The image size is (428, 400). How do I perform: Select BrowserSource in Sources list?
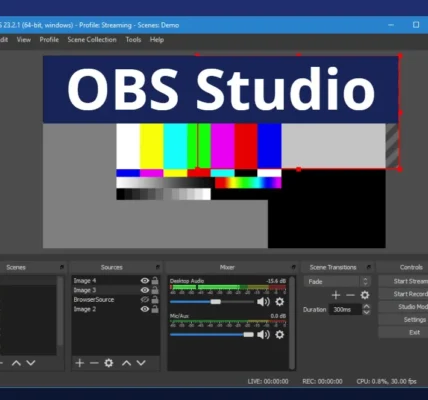pos(94,300)
